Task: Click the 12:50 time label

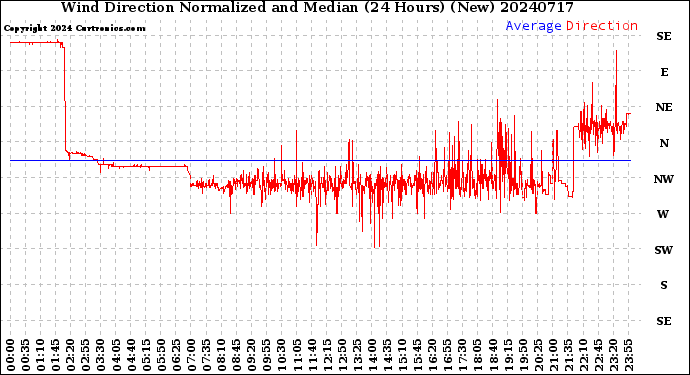Action: (342, 356)
